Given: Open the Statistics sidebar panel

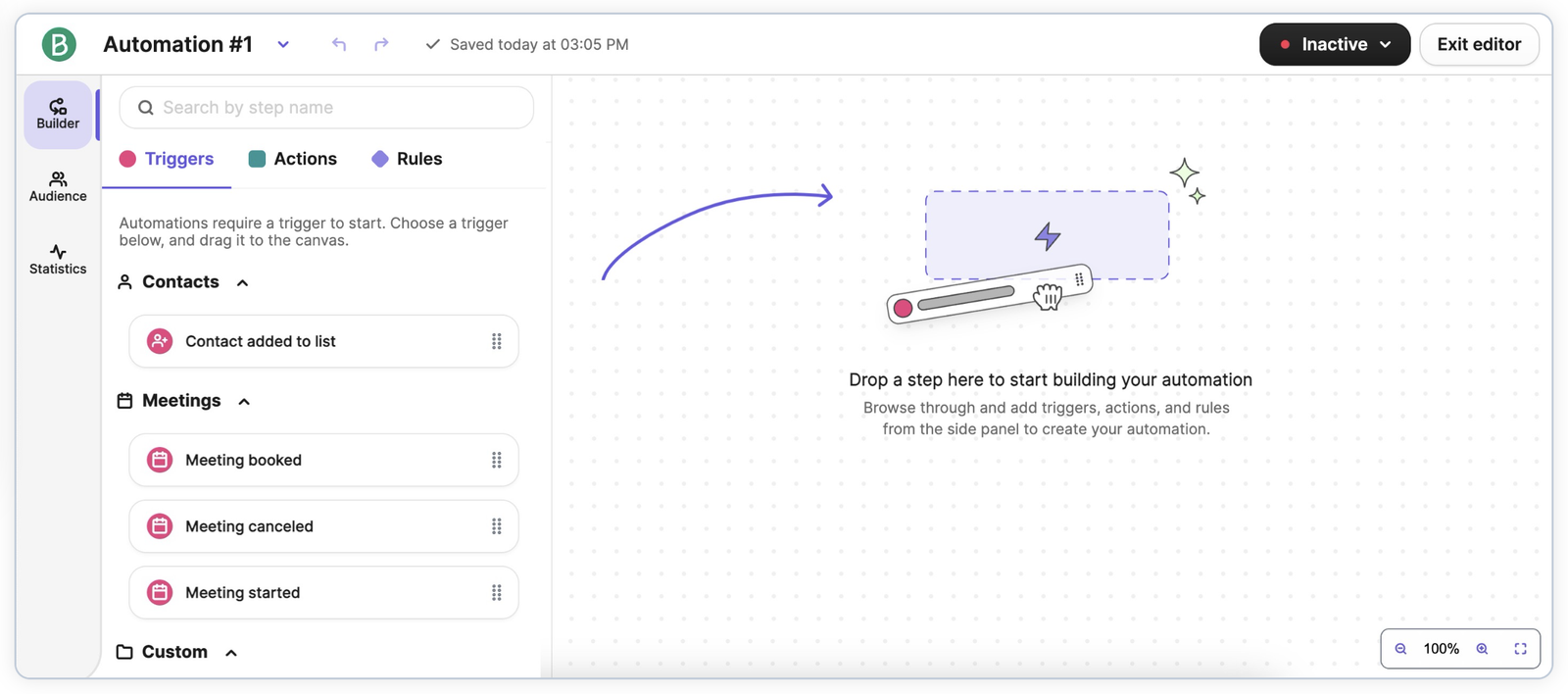Looking at the screenshot, I should point(58,259).
